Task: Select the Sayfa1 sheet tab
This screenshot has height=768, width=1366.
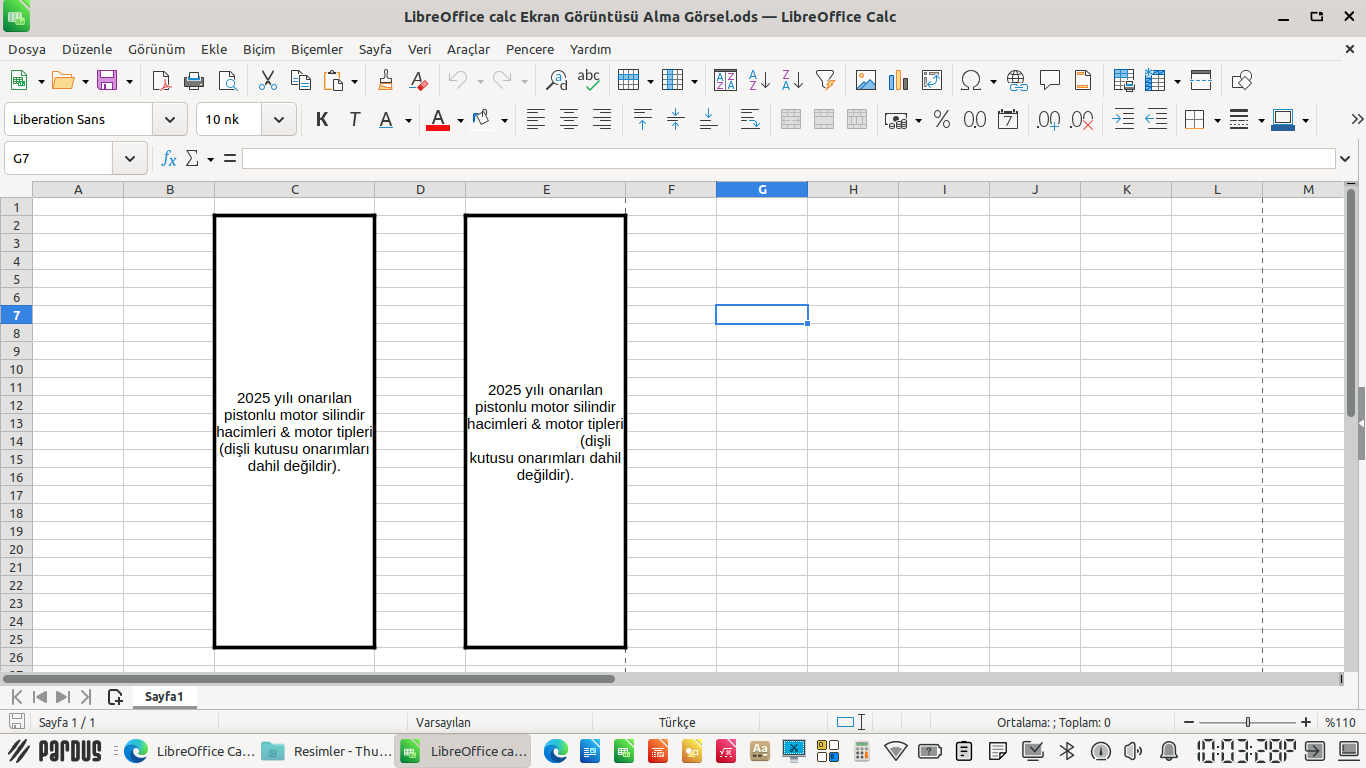Action: (x=164, y=697)
